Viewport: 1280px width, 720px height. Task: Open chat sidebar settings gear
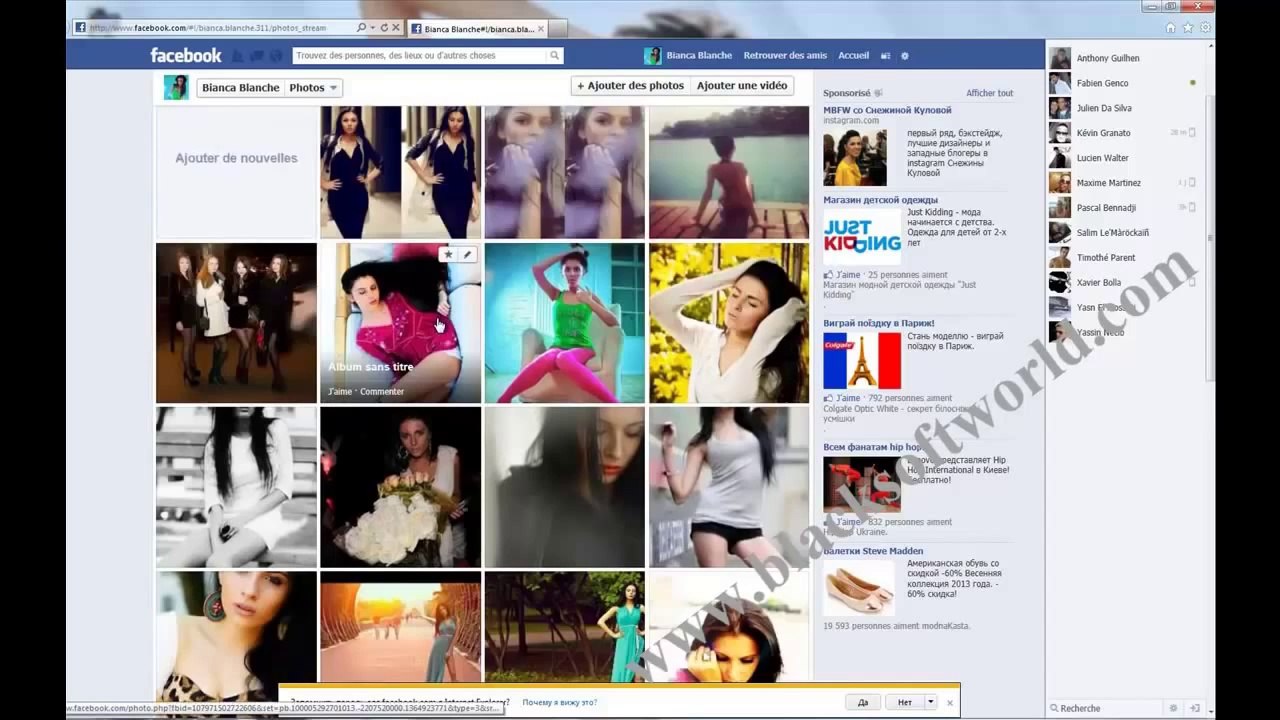click(x=1173, y=708)
